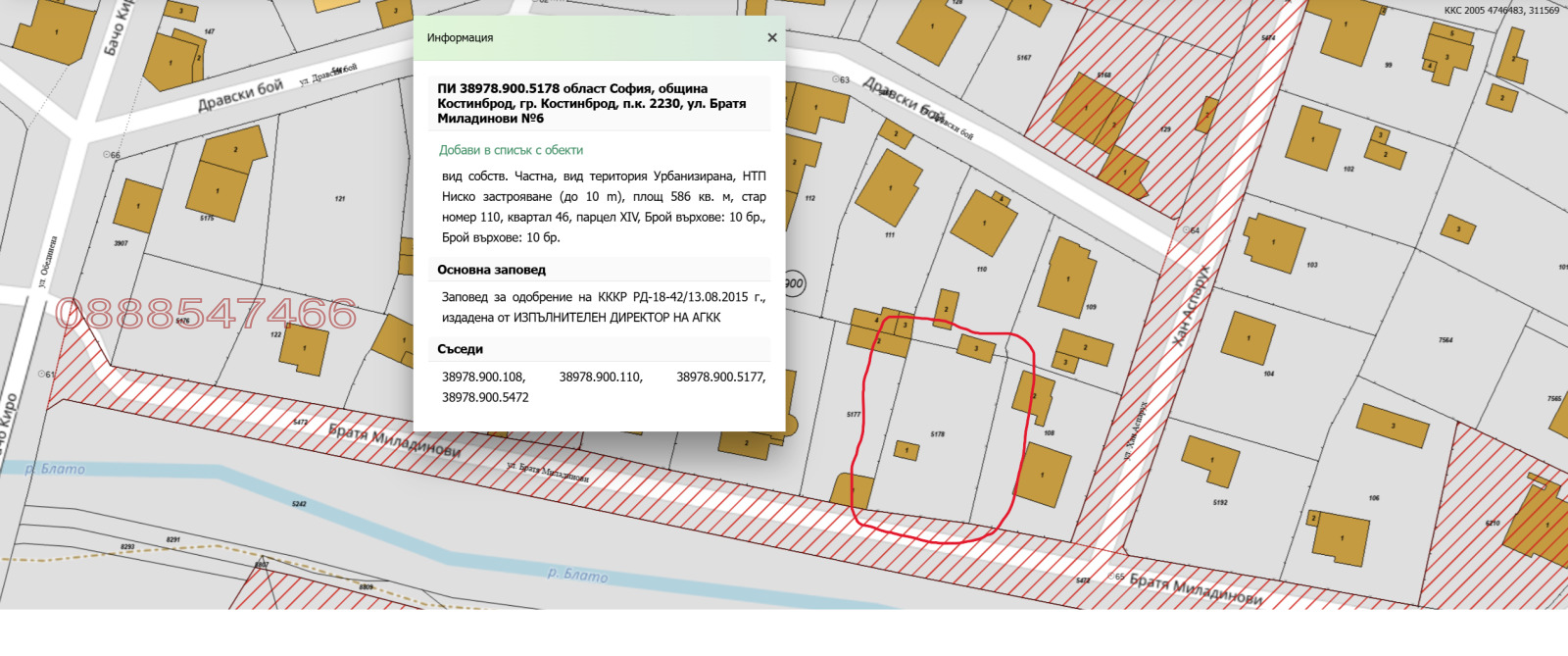Select the building in parcel 104
This screenshot has height=656, width=1568.
(x=1249, y=338)
